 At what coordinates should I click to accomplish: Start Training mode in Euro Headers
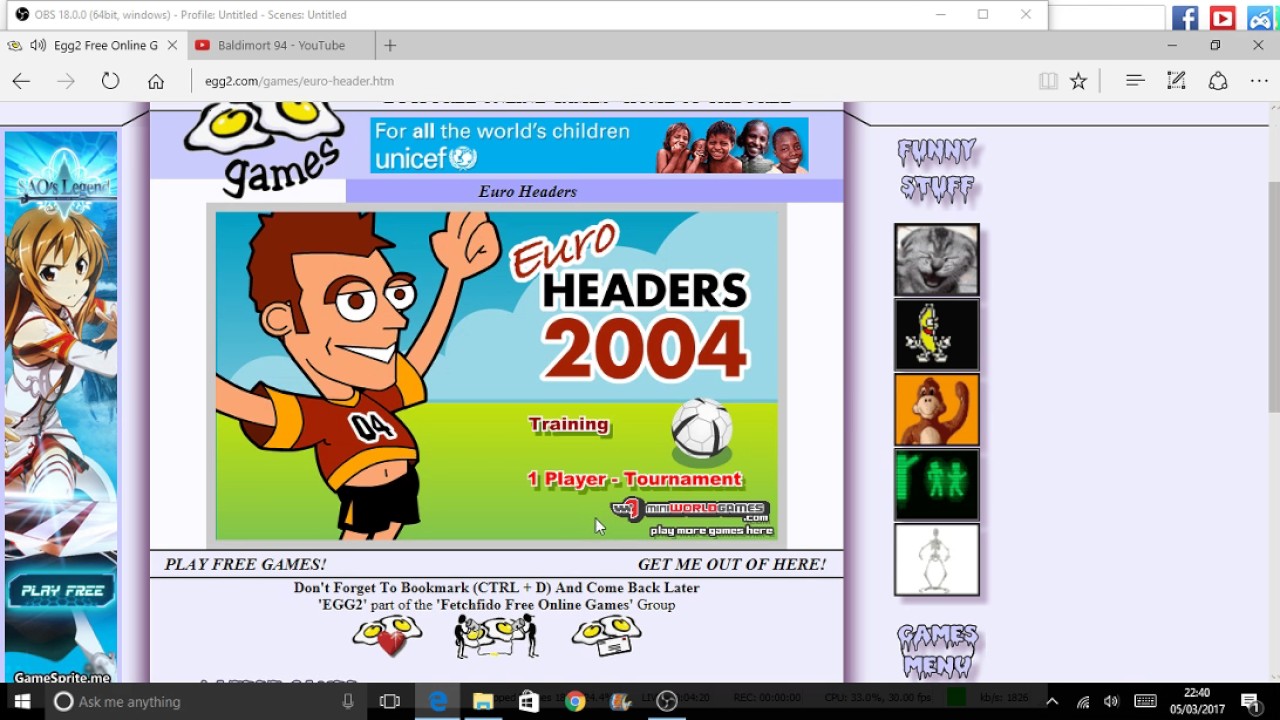coord(568,424)
